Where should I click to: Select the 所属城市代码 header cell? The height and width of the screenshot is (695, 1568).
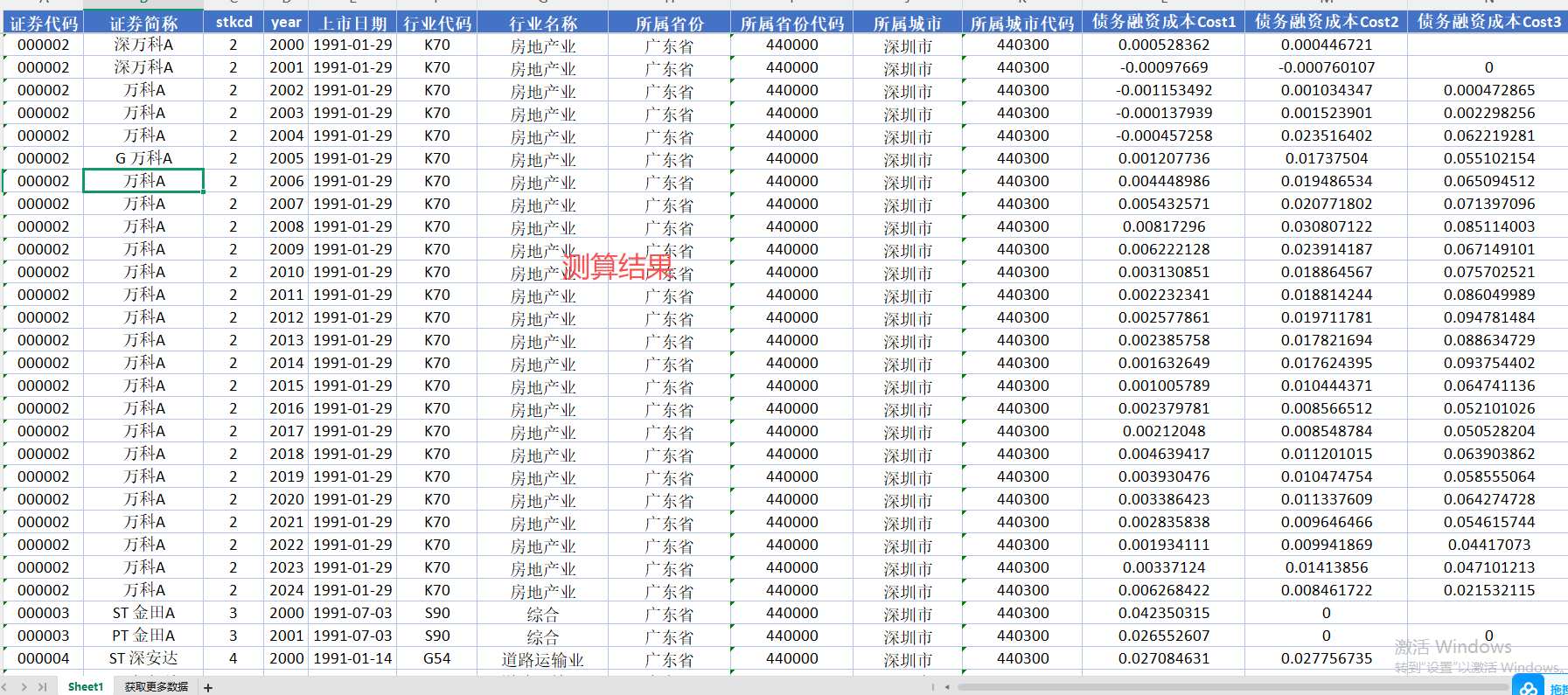[1022, 23]
